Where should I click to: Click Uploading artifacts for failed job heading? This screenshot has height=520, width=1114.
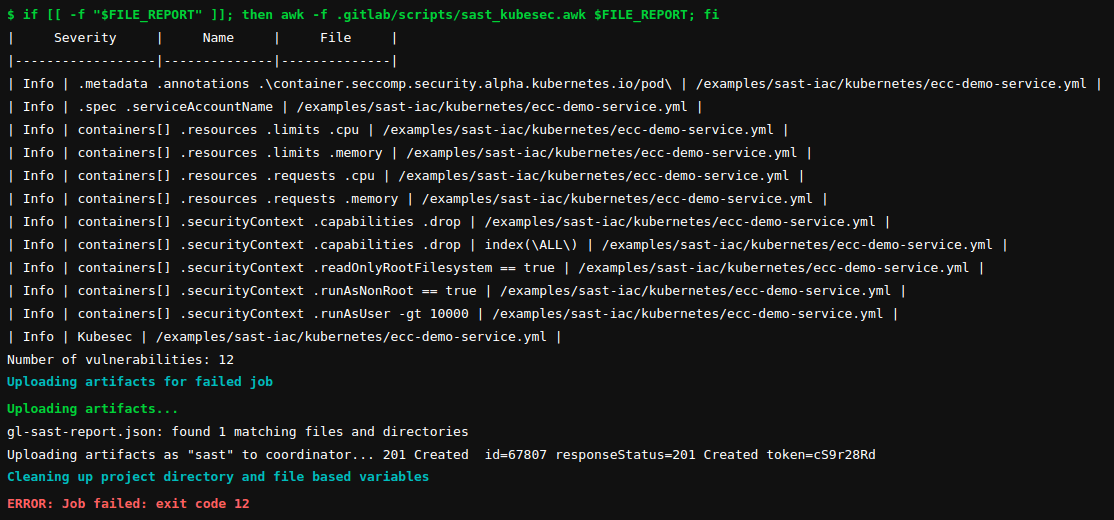point(140,382)
